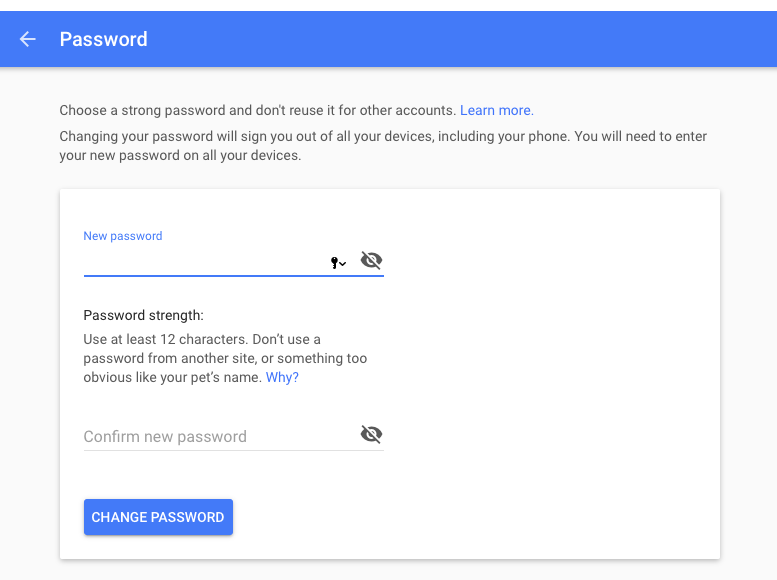Click the 'Choose a strong password' sentence
Screen dimensions: 777x580
coord(258,110)
